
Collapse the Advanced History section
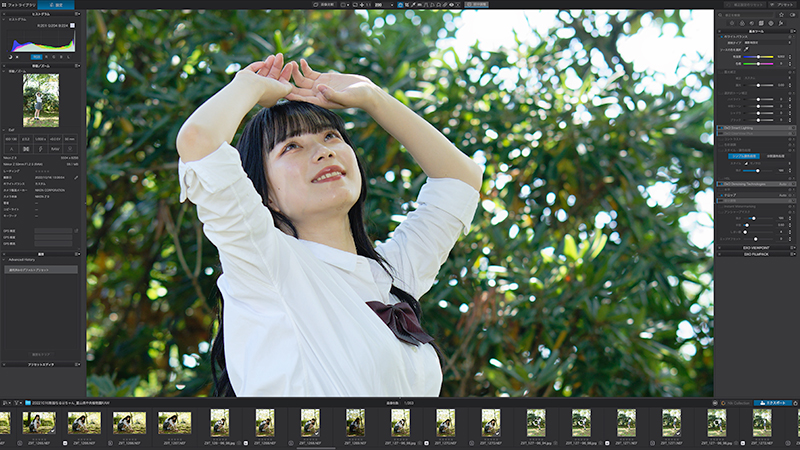coord(4,260)
